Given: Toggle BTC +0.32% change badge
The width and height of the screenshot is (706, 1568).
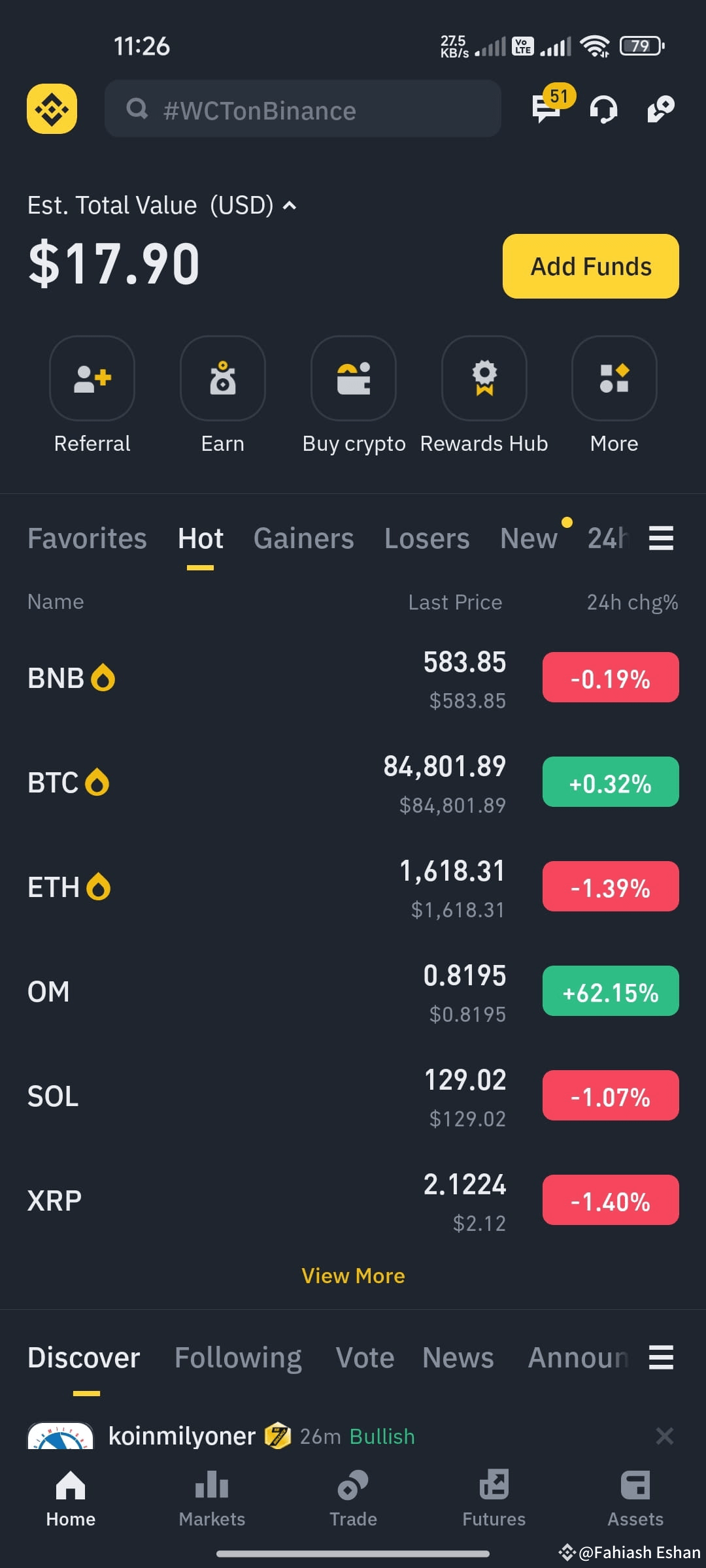Looking at the screenshot, I should point(611,782).
